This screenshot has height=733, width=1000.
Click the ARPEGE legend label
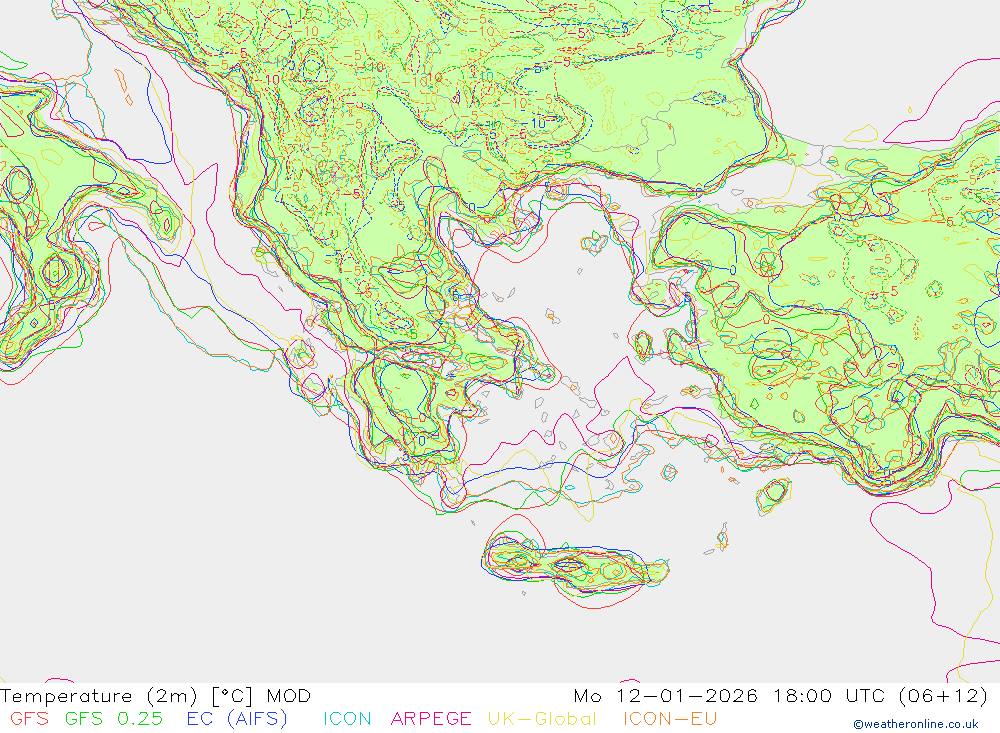tap(430, 718)
